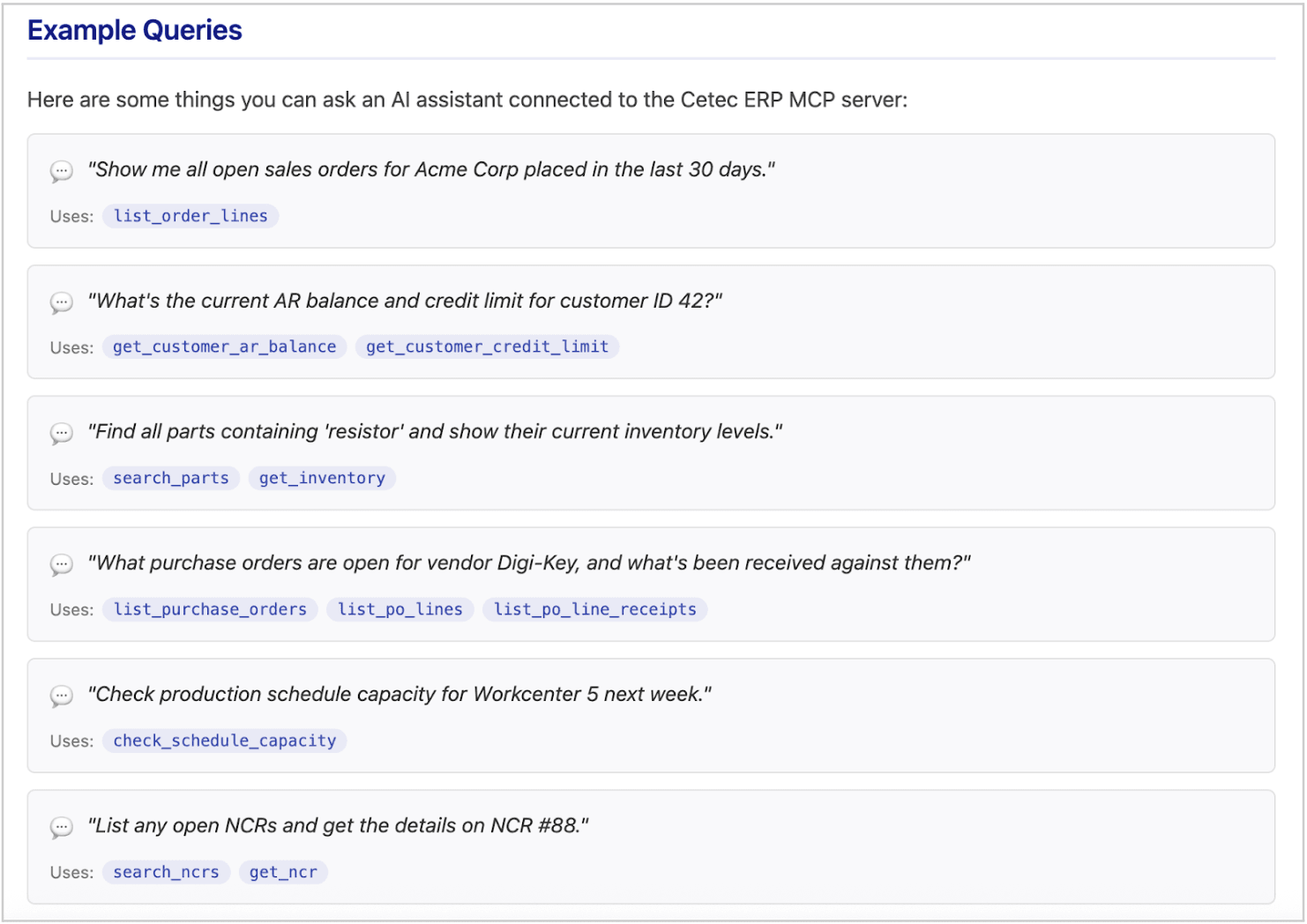This screenshot has height=924, width=1307.
Task: Click speech bubble icon beside NCR #88 query
Action: (62, 827)
